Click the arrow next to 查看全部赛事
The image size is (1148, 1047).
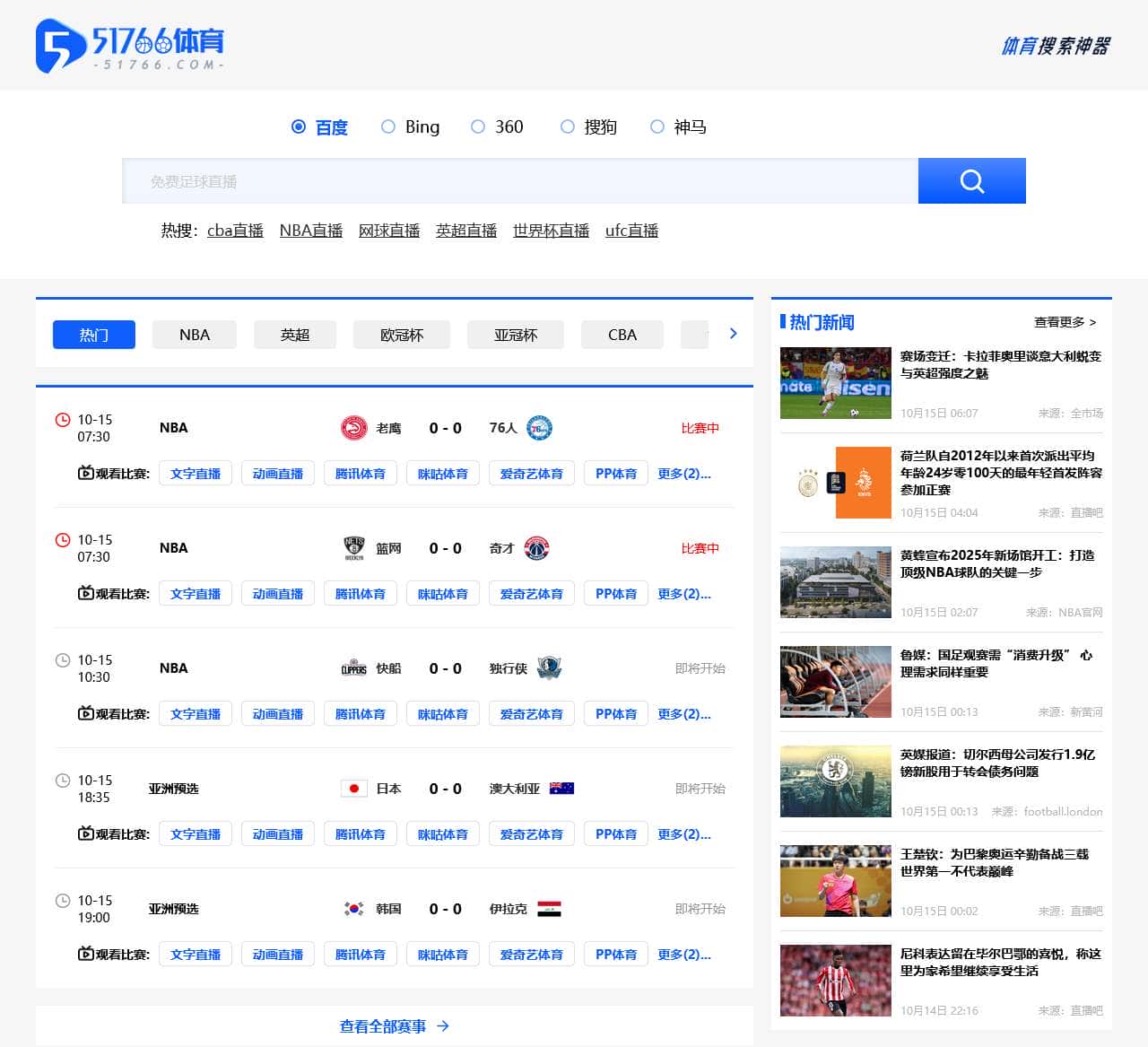point(443,1025)
